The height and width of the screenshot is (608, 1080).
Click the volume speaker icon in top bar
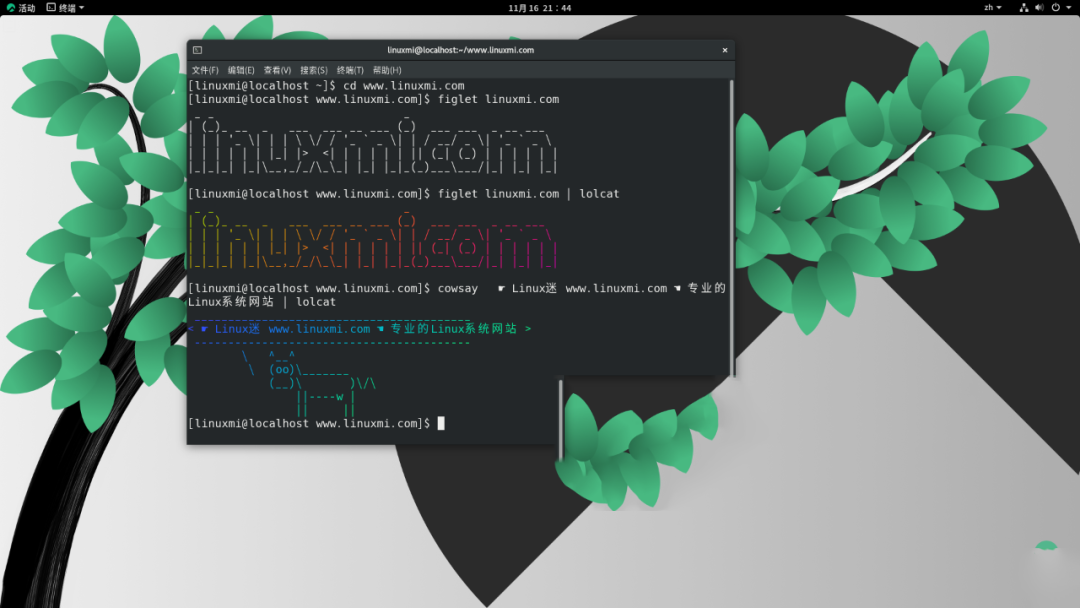pos(1039,8)
